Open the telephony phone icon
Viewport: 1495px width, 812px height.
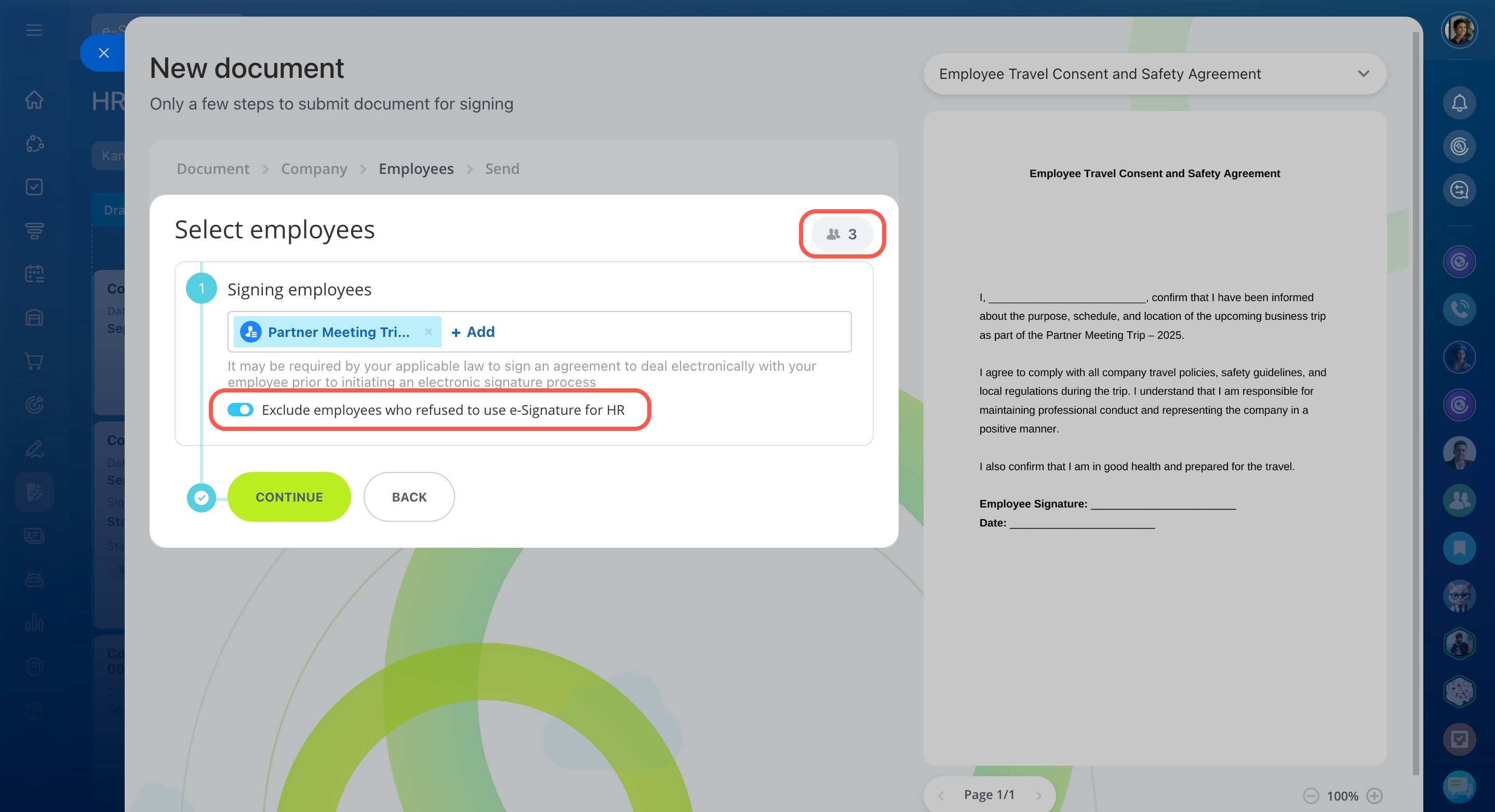(1459, 309)
